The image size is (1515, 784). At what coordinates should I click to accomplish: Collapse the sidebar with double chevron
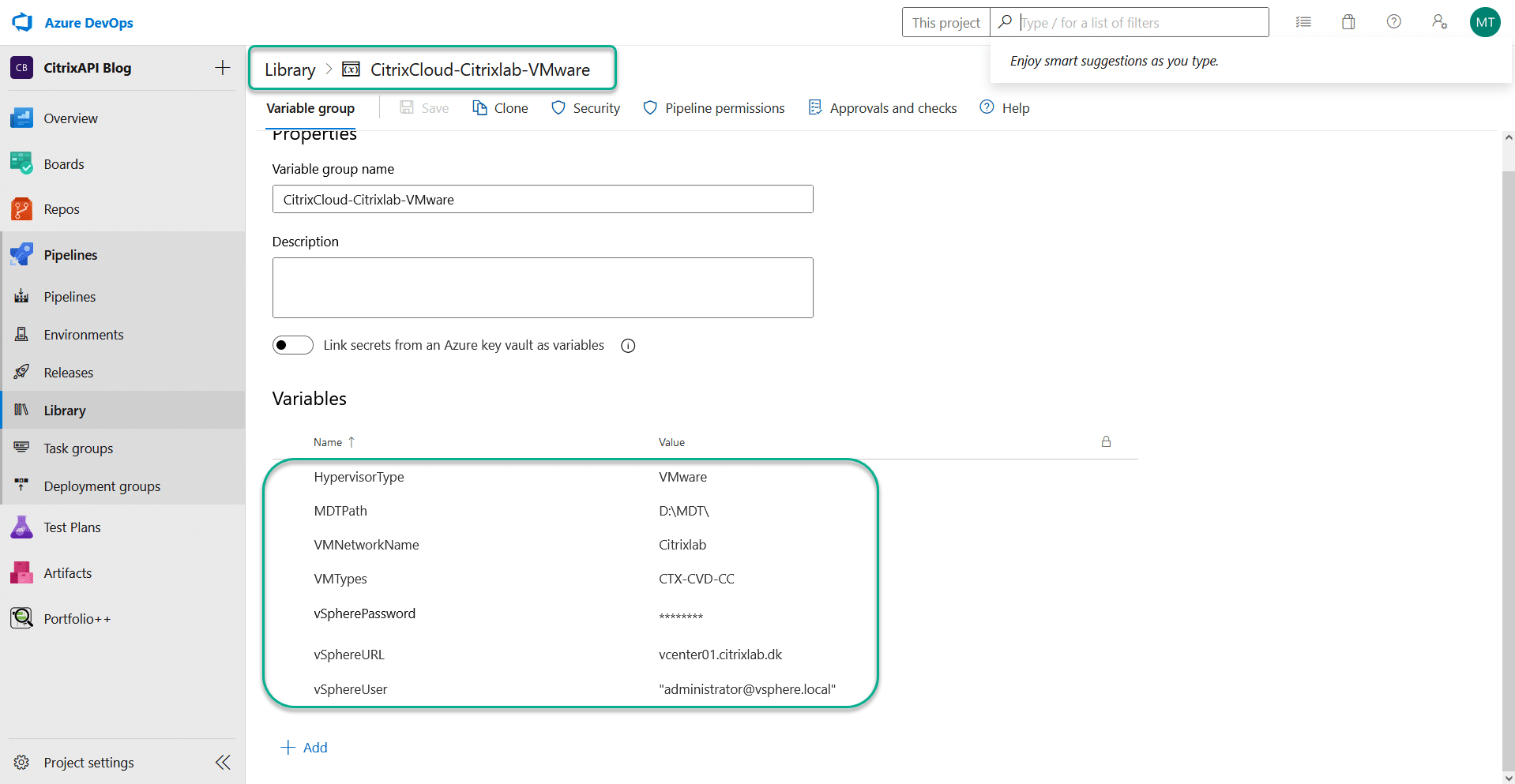pos(223,762)
